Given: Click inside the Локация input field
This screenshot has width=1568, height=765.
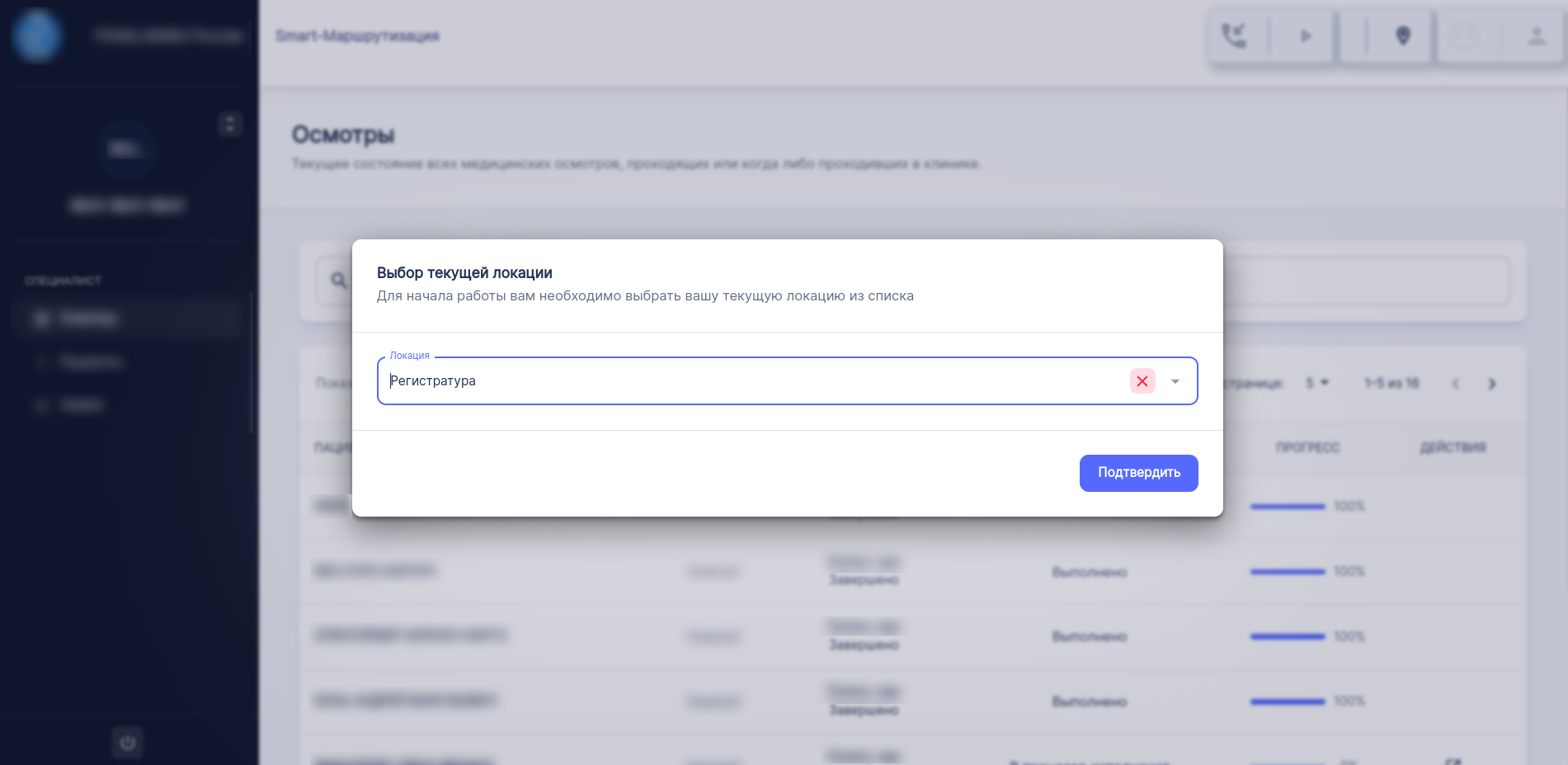Looking at the screenshot, I should click(742, 381).
